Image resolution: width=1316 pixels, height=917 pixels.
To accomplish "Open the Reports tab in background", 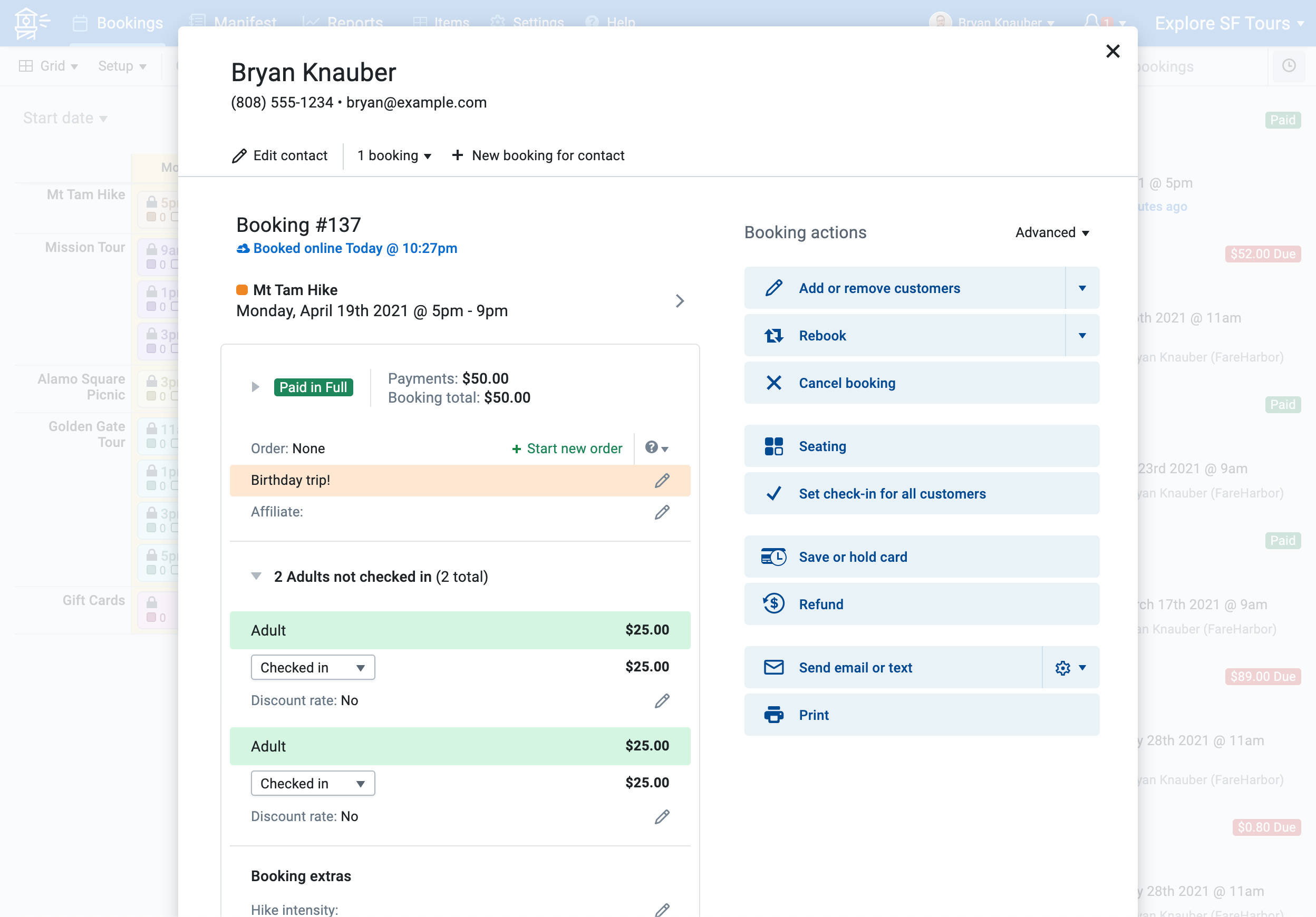I will (x=343, y=22).
